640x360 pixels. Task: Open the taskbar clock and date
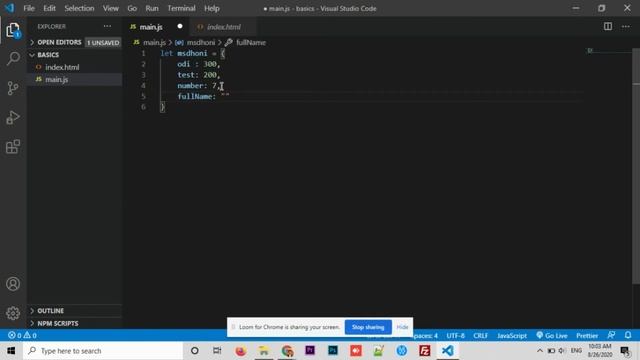tap(600, 351)
